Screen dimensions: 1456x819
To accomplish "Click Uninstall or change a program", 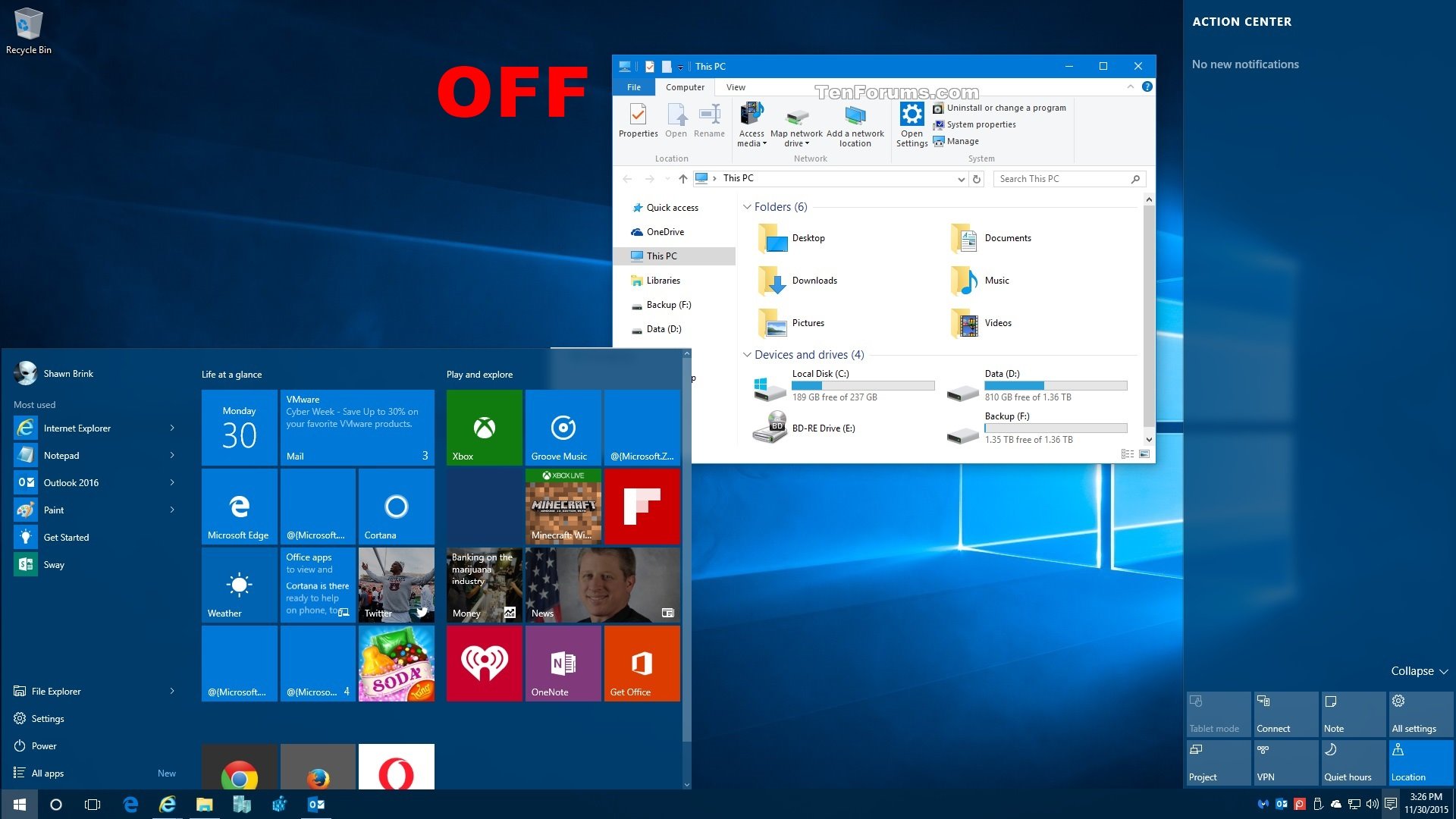I will pos(1004,107).
